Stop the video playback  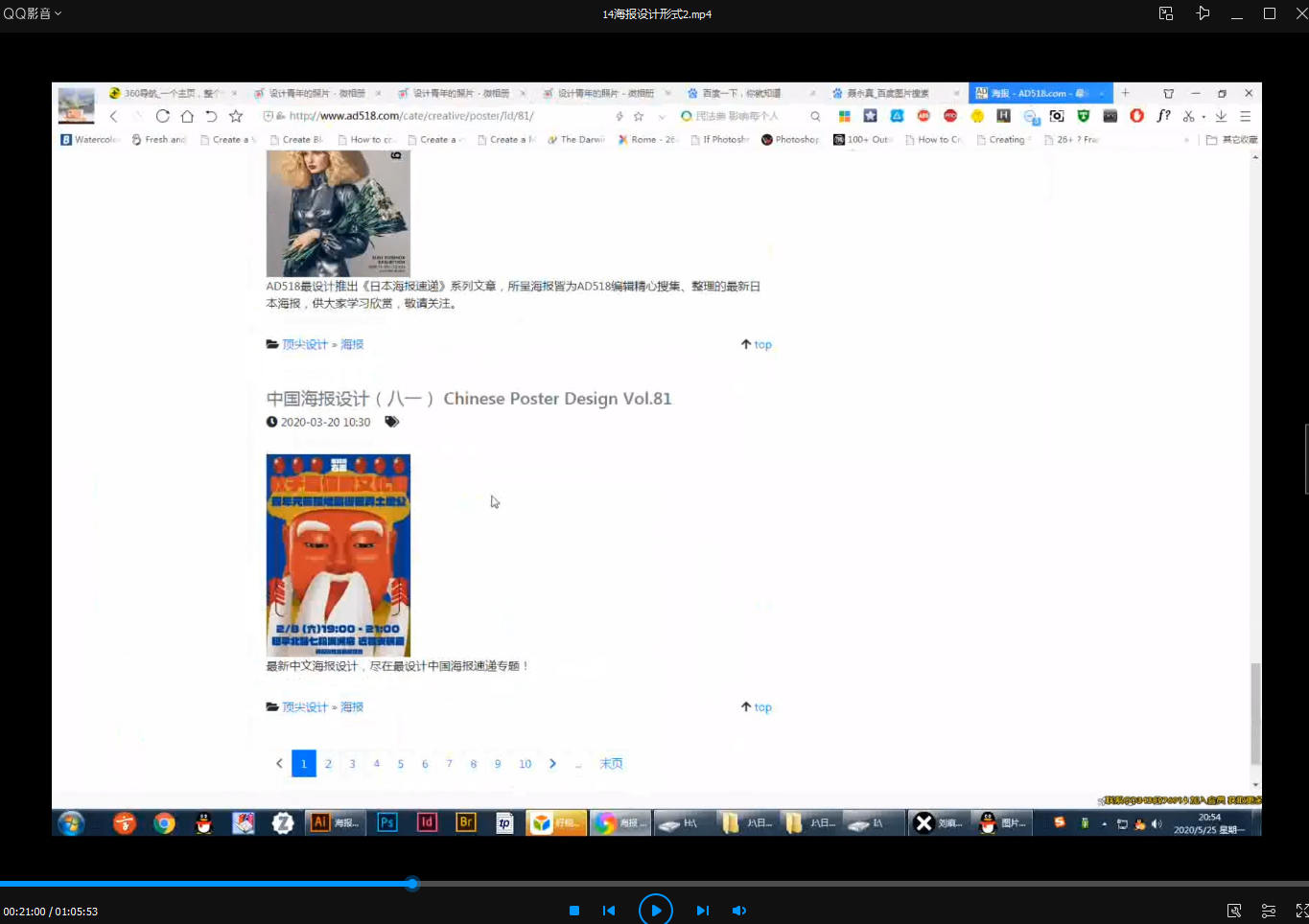(573, 911)
